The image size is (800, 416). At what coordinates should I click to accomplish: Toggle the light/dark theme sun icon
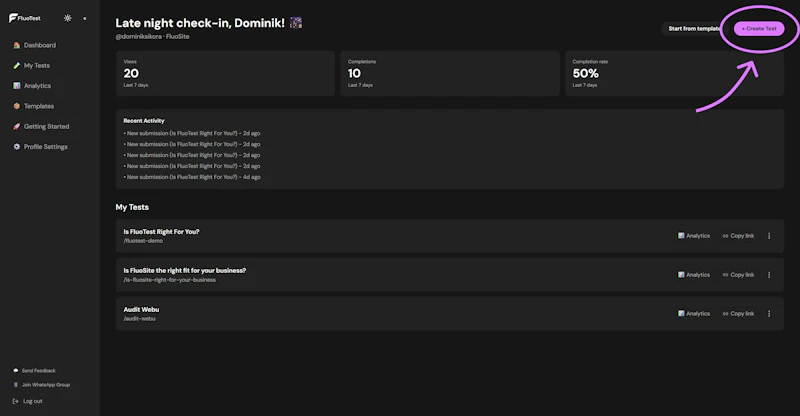pos(67,18)
